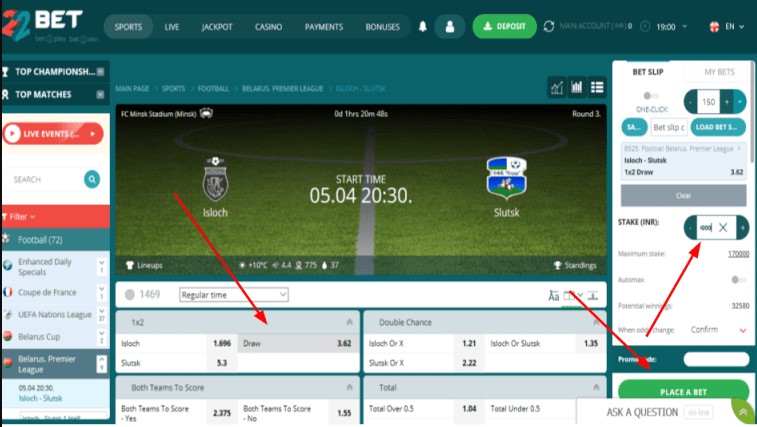The image size is (757, 427).
Task: Collapse Top Championships panel
Action: pyautogui.click(x=100, y=72)
